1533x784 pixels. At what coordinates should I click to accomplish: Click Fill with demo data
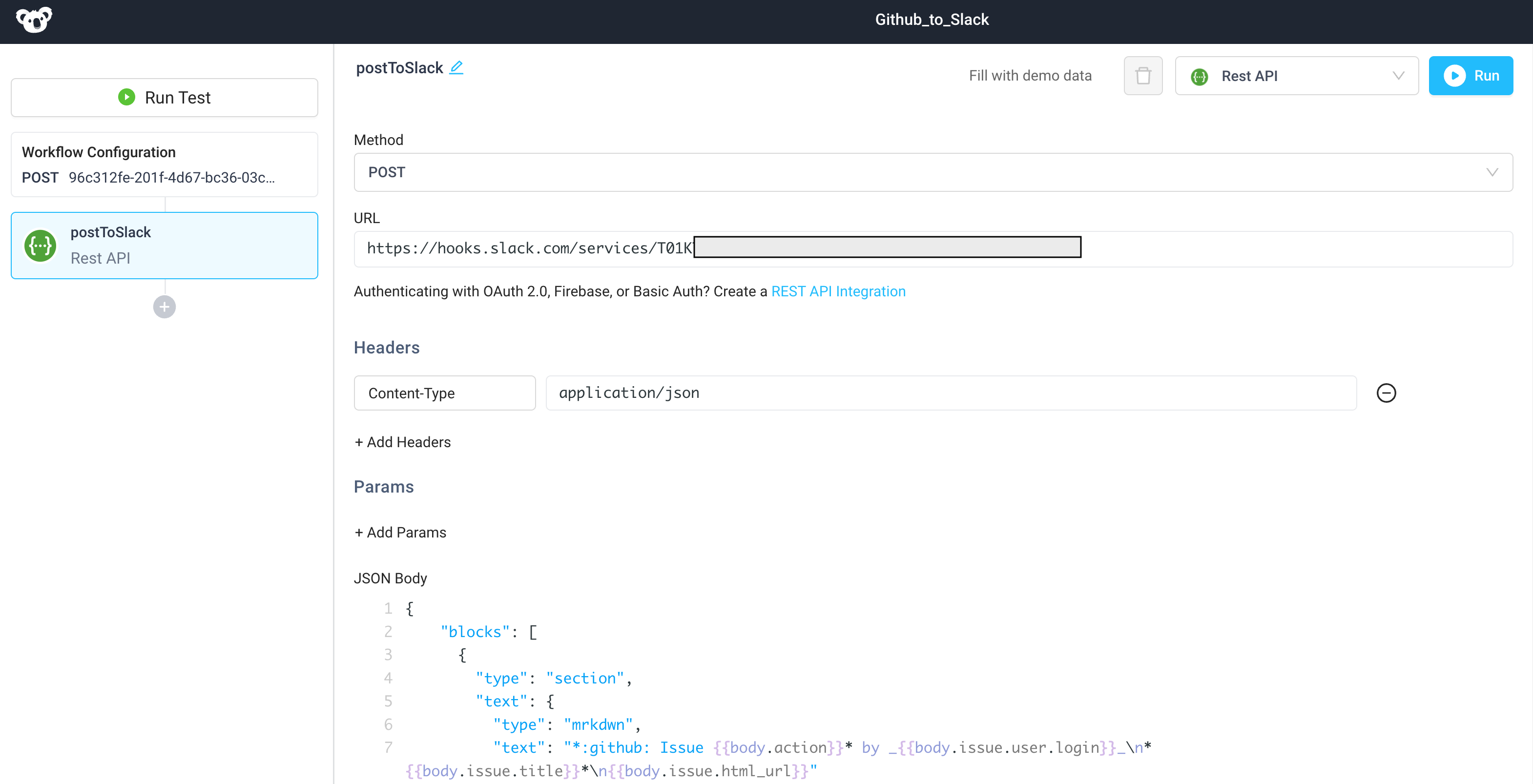point(1031,76)
